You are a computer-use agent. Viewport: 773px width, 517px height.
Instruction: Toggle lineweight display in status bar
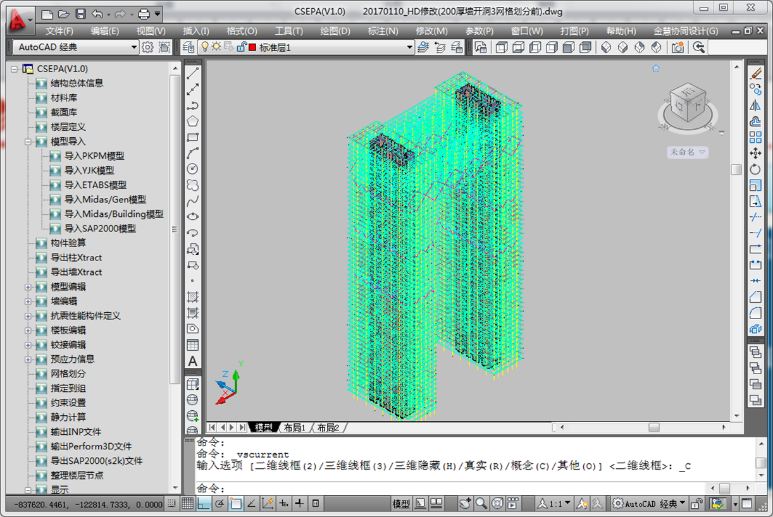299,503
